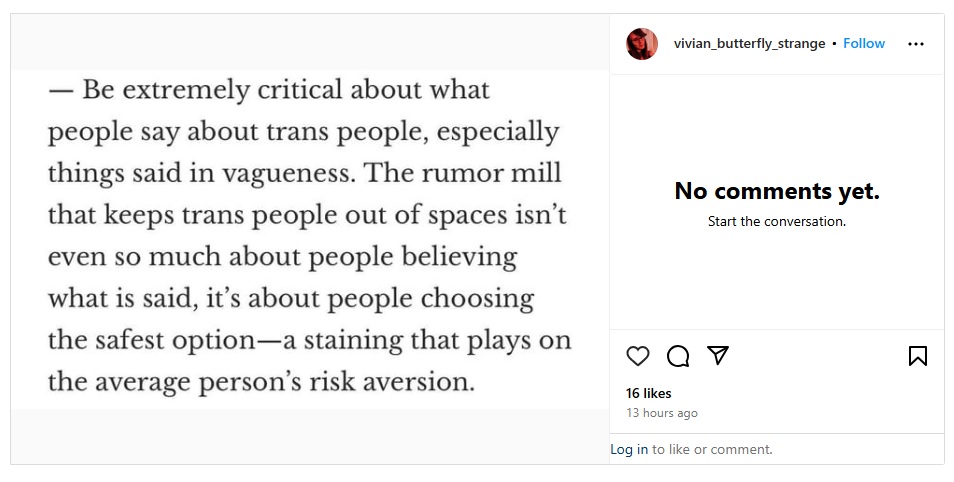Click the 'to like or comment' text
Viewport: 954px width, 482px height.
click(712, 449)
